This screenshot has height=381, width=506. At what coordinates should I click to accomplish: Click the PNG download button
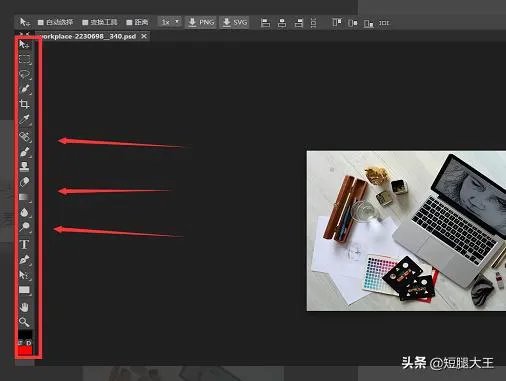pyautogui.click(x=201, y=22)
